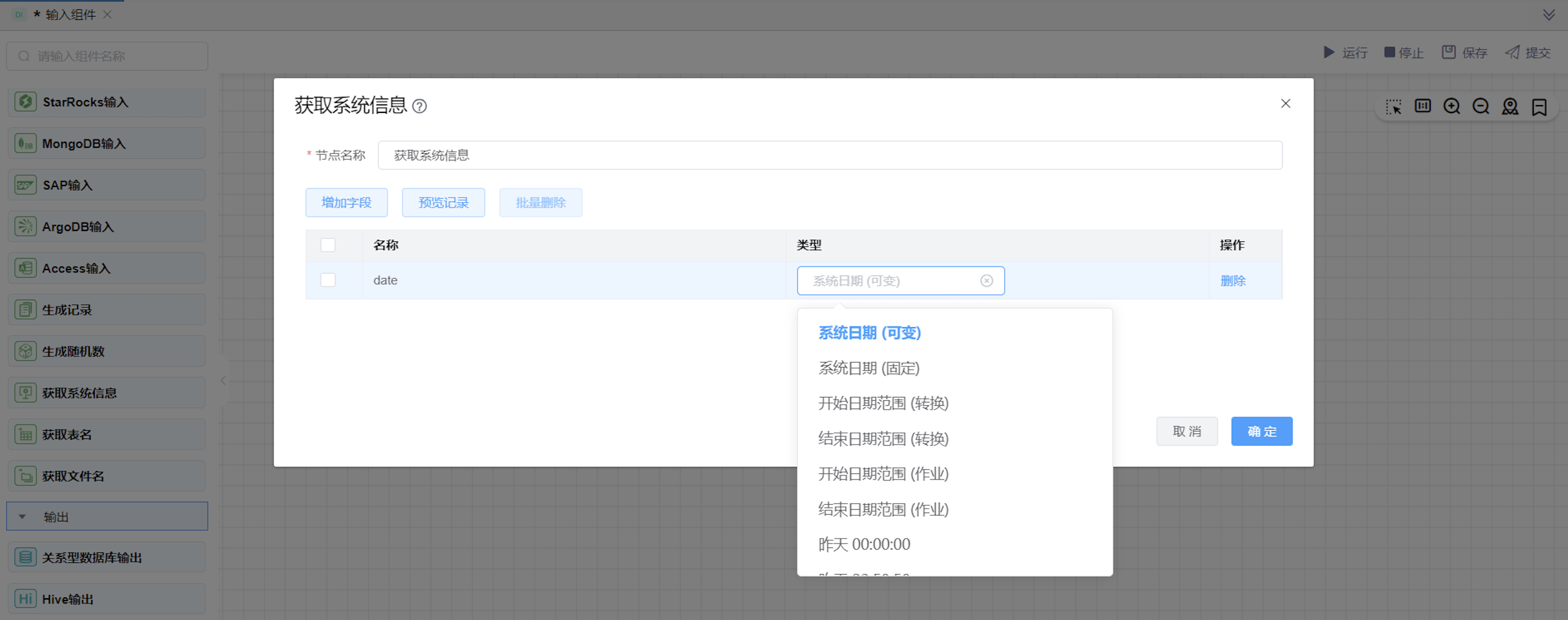Switch to the 输入组件 tab
The image size is (1568, 620).
point(70,14)
